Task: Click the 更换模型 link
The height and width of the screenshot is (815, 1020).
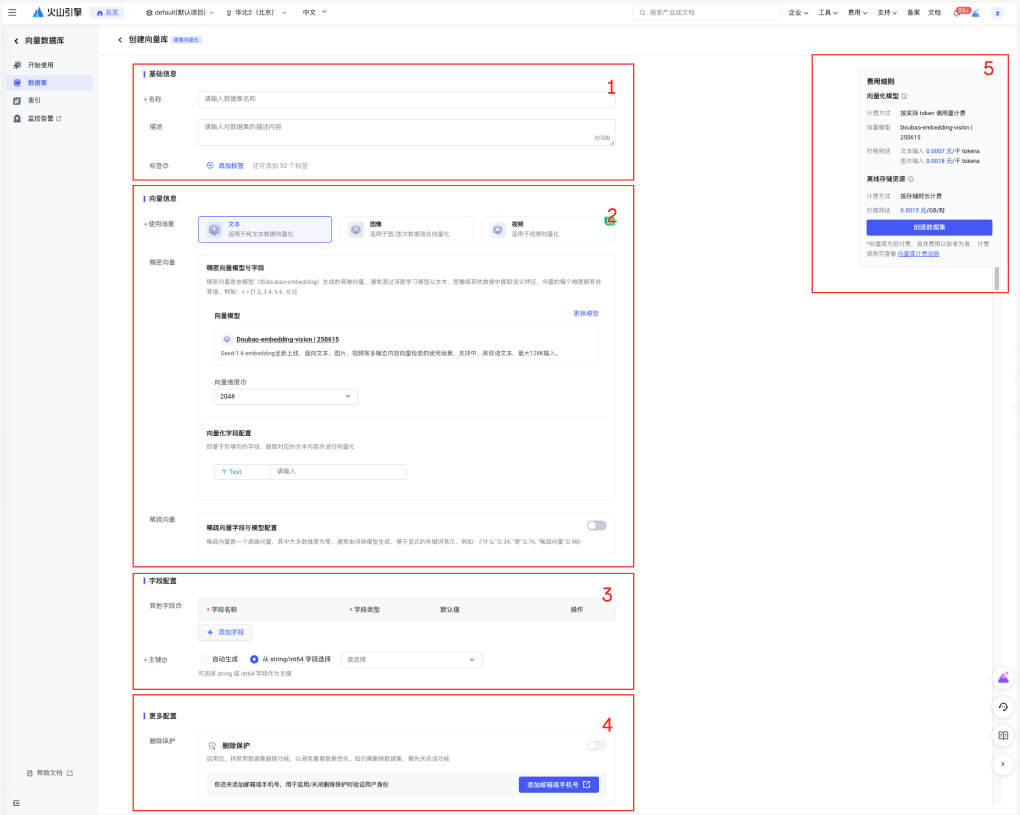Action: pos(585,313)
